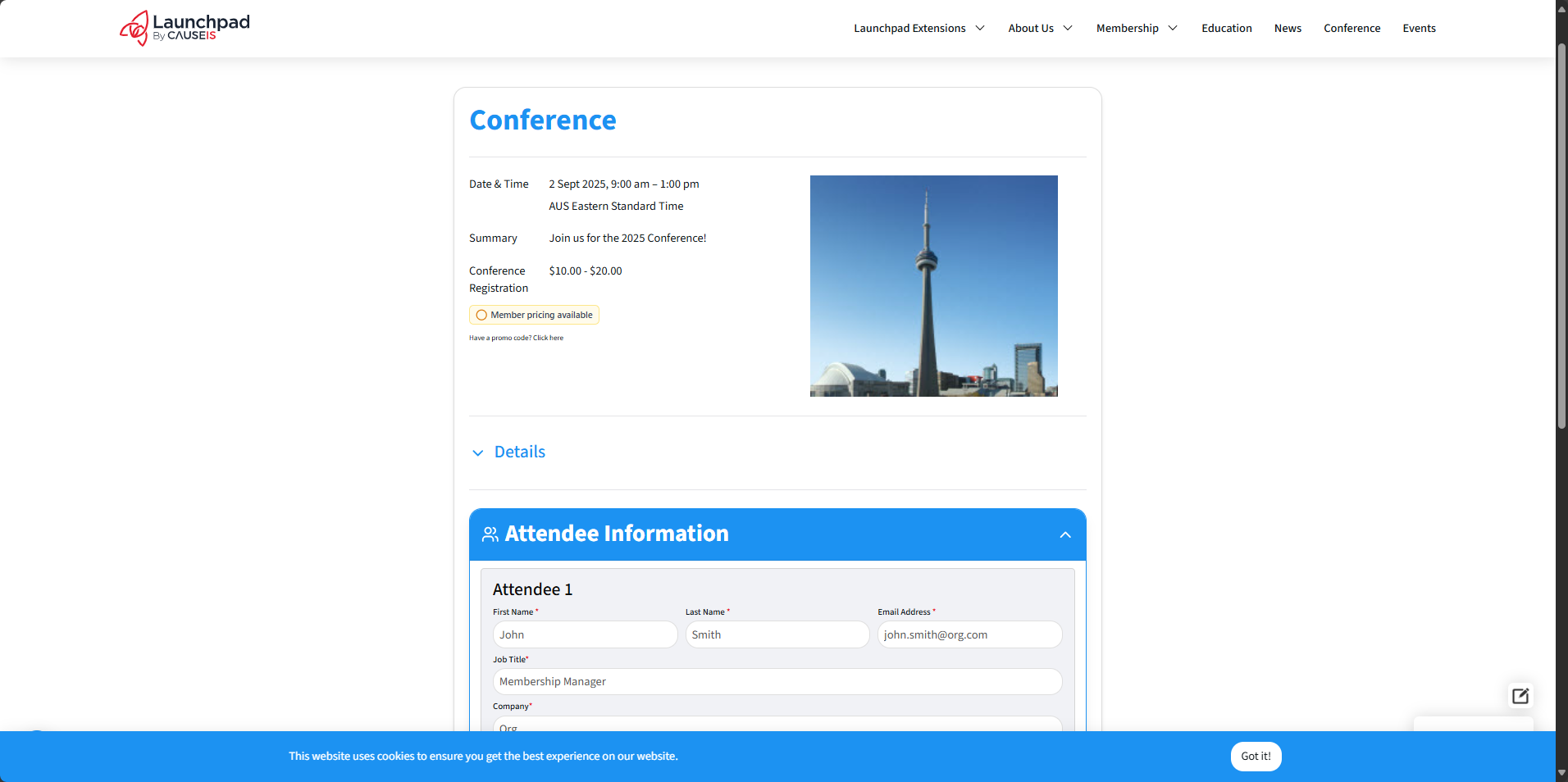Go to the Education menu item
The width and height of the screenshot is (1568, 782).
point(1227,28)
